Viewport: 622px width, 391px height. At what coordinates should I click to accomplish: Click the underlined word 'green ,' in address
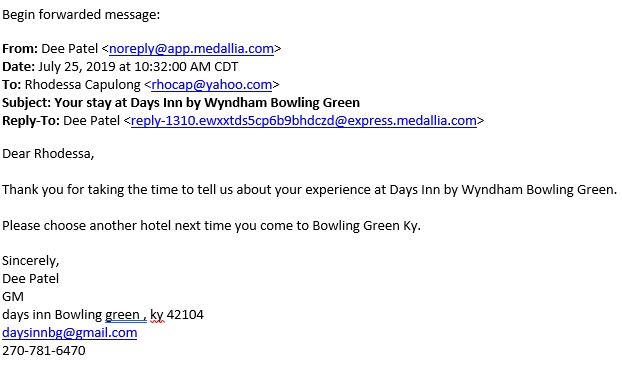(x=126, y=315)
